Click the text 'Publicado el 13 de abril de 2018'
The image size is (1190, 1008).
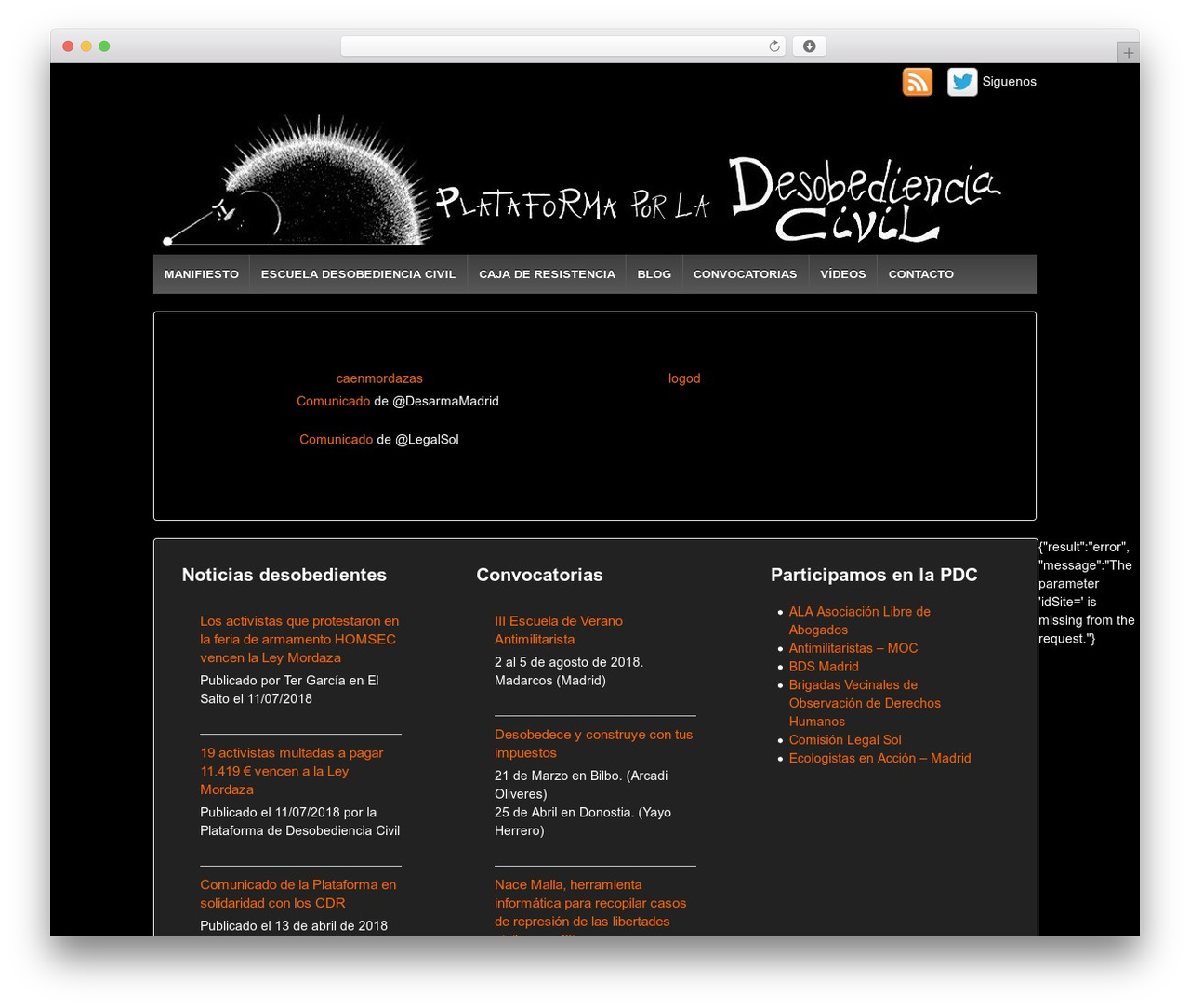click(294, 926)
